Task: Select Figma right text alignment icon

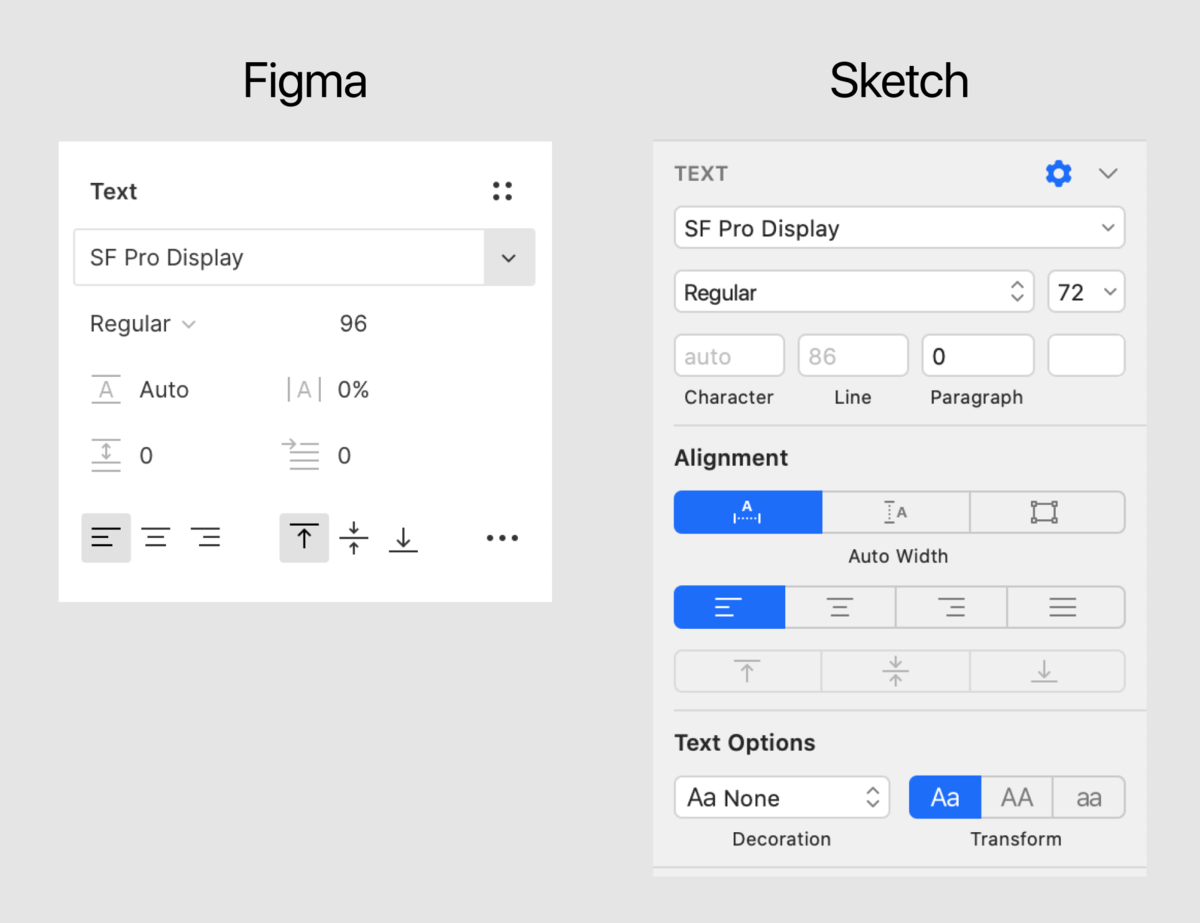Action: (205, 538)
